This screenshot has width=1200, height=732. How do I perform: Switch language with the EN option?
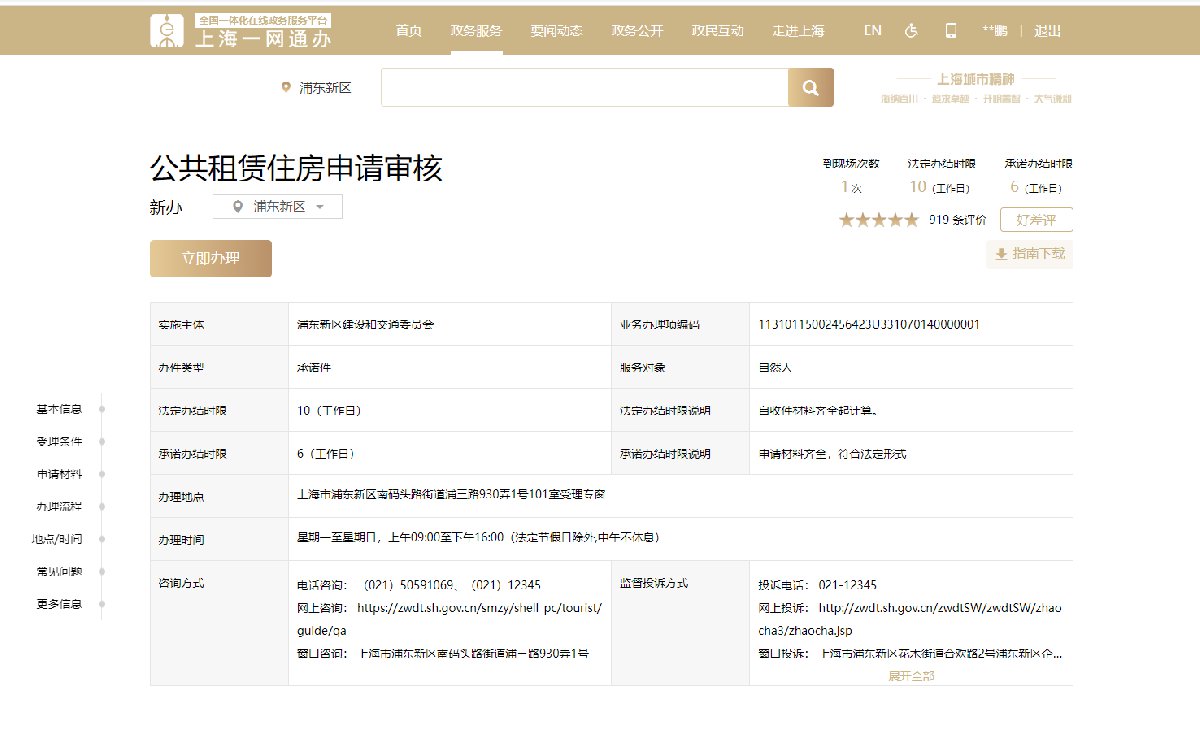(873, 30)
